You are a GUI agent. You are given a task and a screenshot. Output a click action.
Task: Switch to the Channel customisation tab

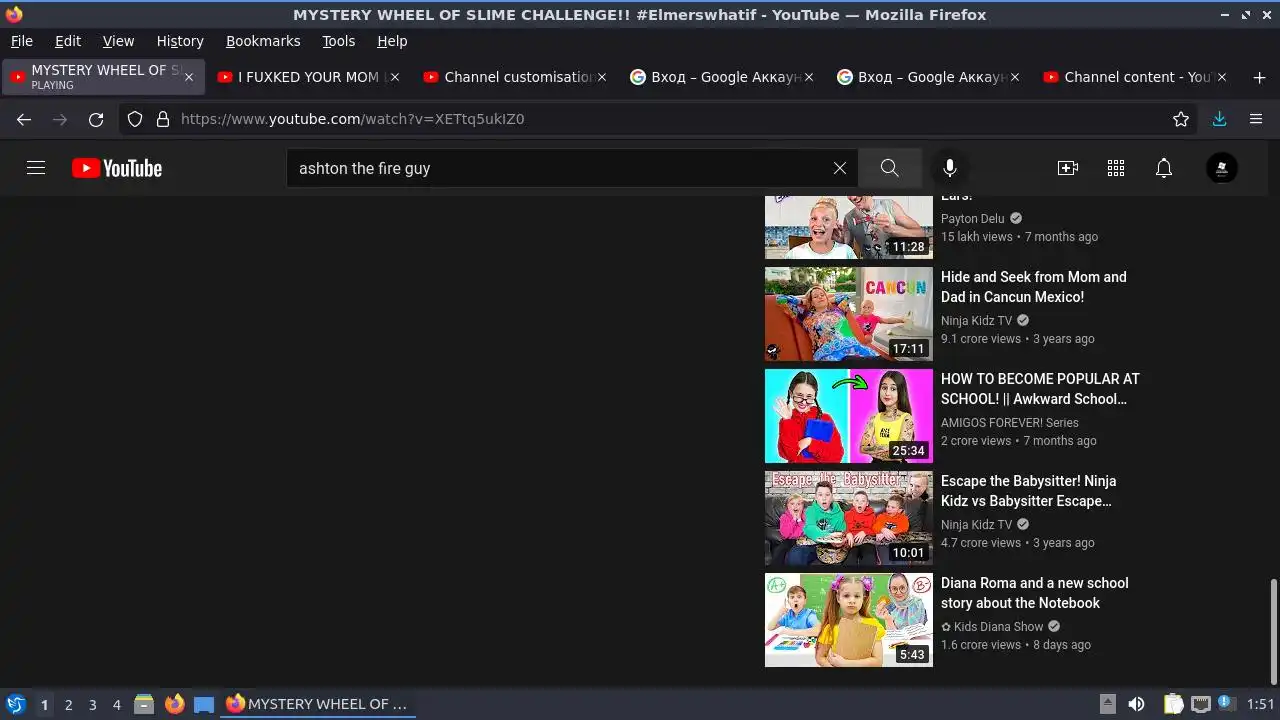click(x=514, y=77)
